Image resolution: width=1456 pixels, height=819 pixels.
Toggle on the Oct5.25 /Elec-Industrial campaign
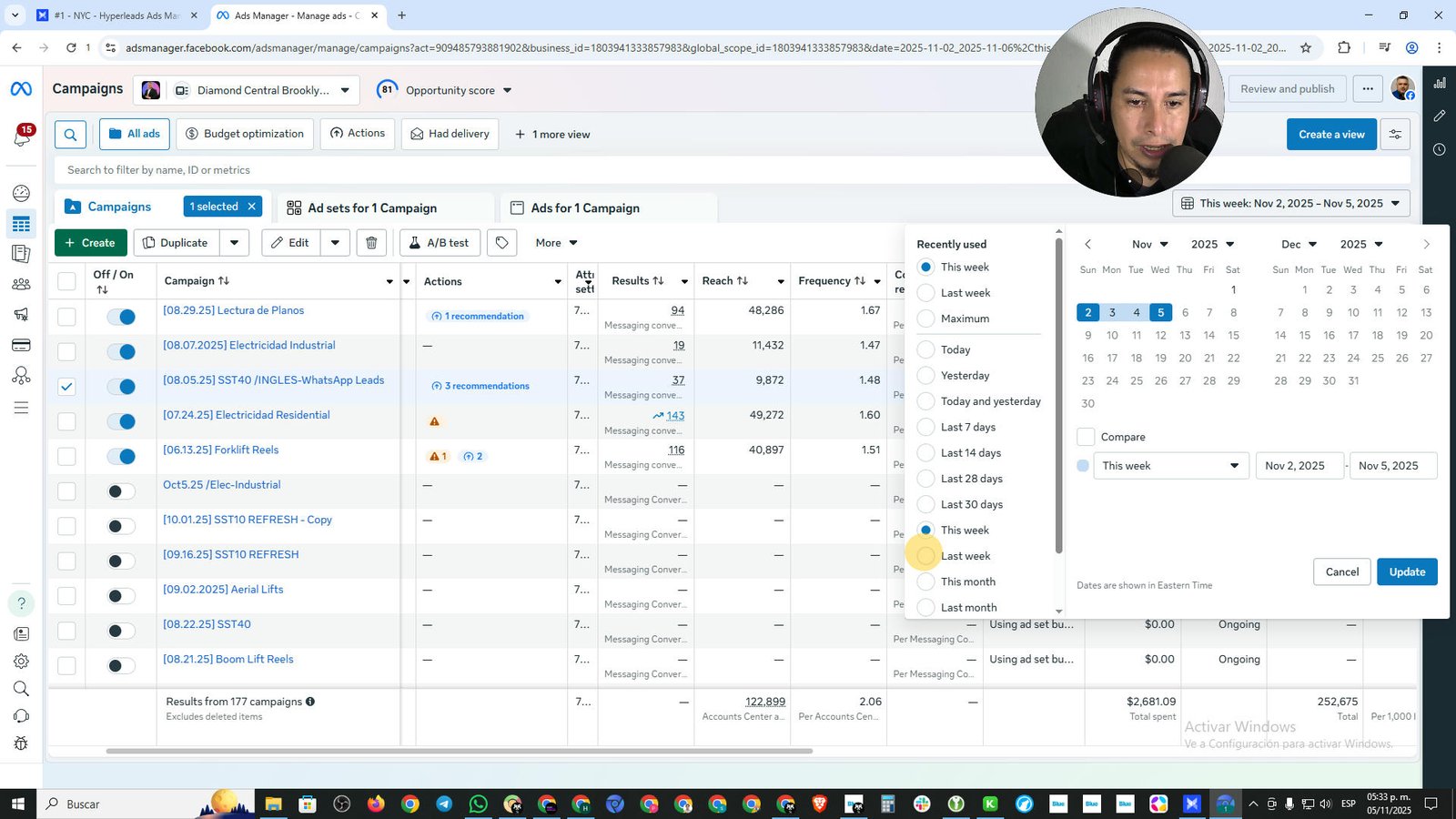pyautogui.click(x=121, y=491)
